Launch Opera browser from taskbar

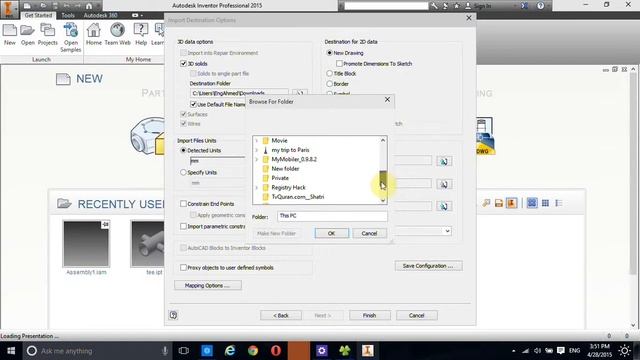[x=276, y=351]
